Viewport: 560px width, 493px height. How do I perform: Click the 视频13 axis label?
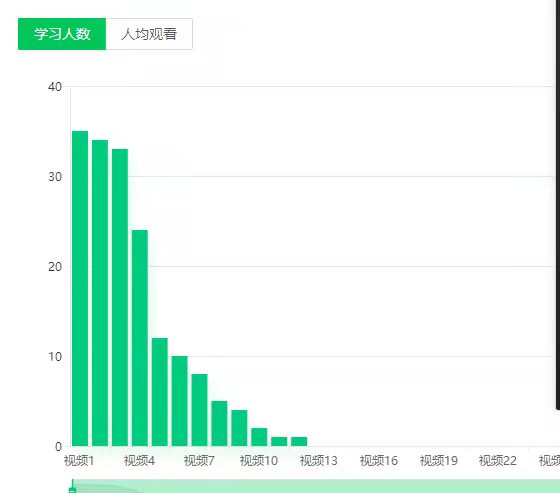(x=319, y=461)
